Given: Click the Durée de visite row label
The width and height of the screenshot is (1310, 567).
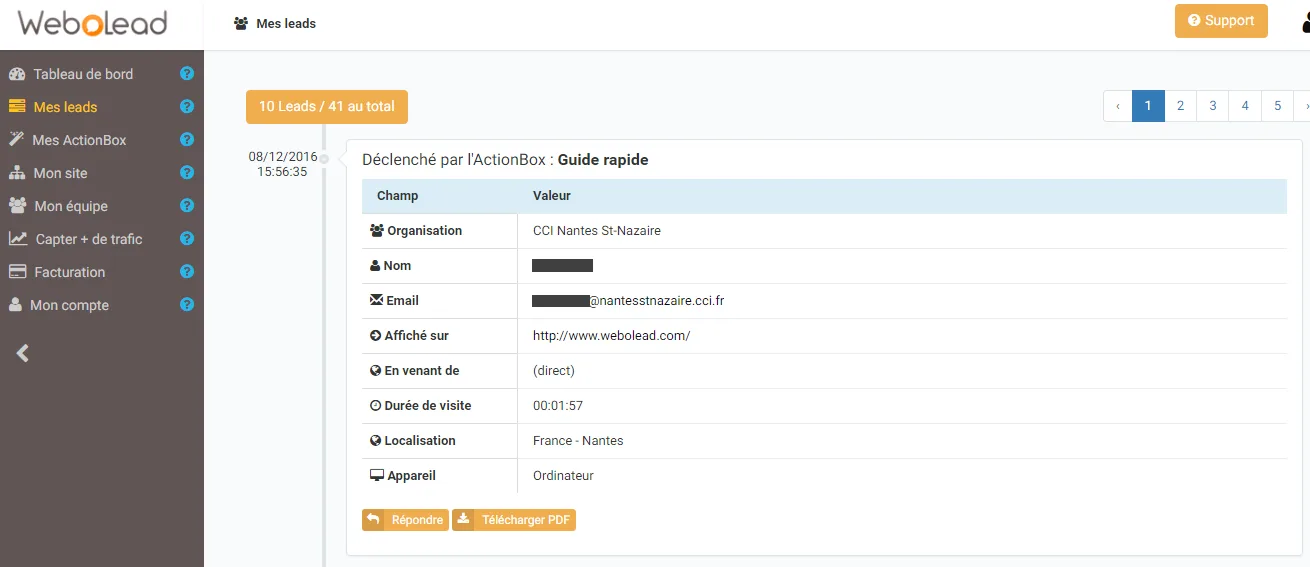Looking at the screenshot, I should pos(420,406).
